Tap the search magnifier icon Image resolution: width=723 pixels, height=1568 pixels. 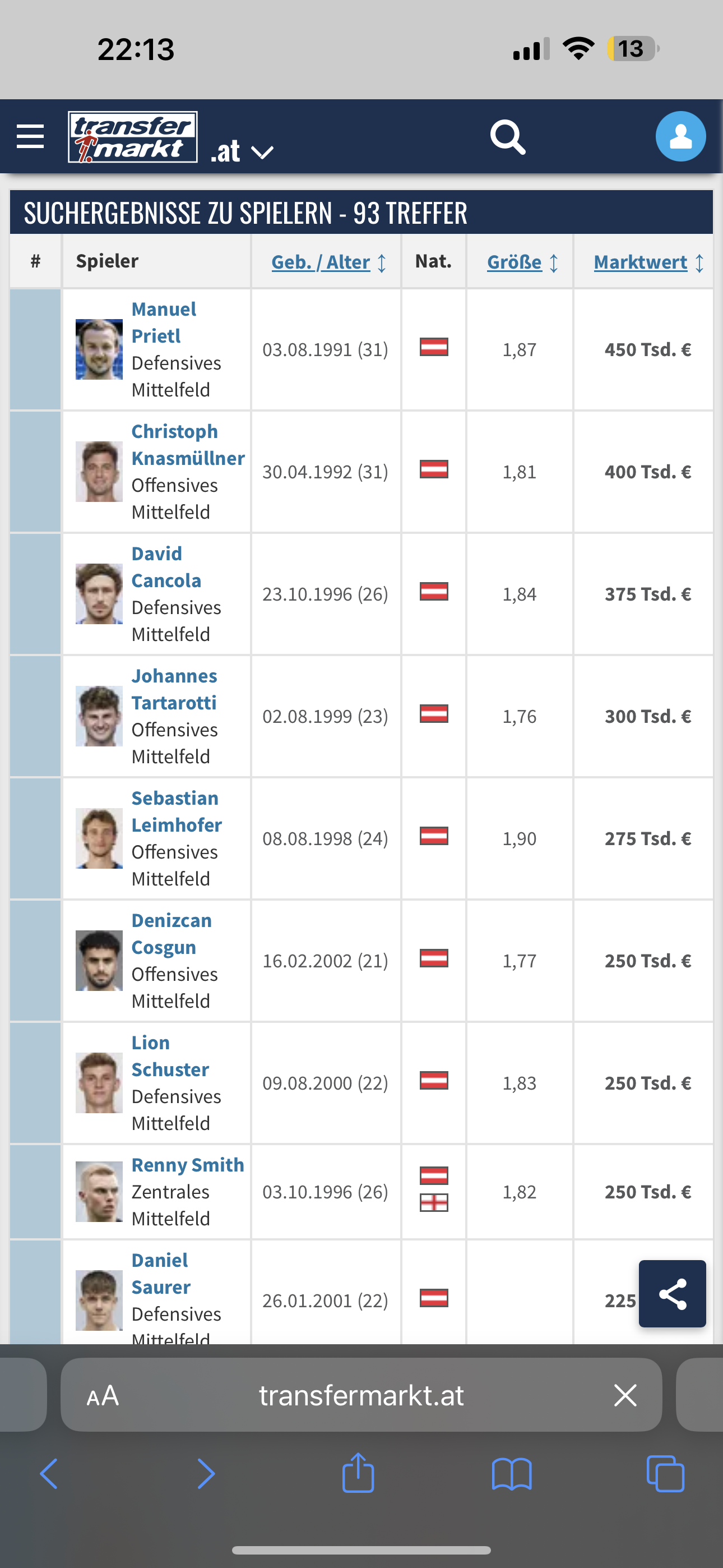(508, 137)
